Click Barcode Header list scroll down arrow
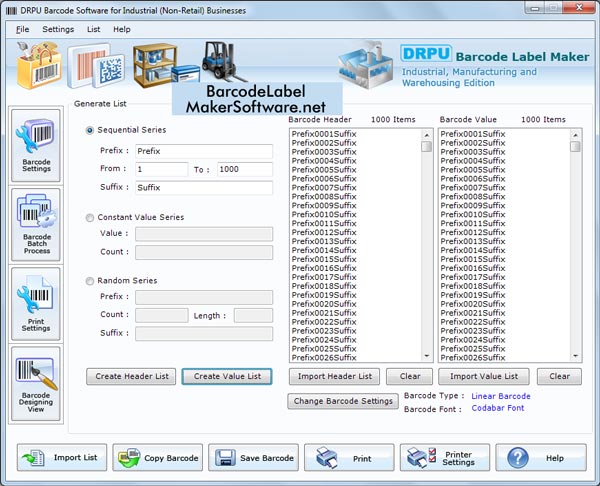The image size is (600, 486). click(426, 356)
